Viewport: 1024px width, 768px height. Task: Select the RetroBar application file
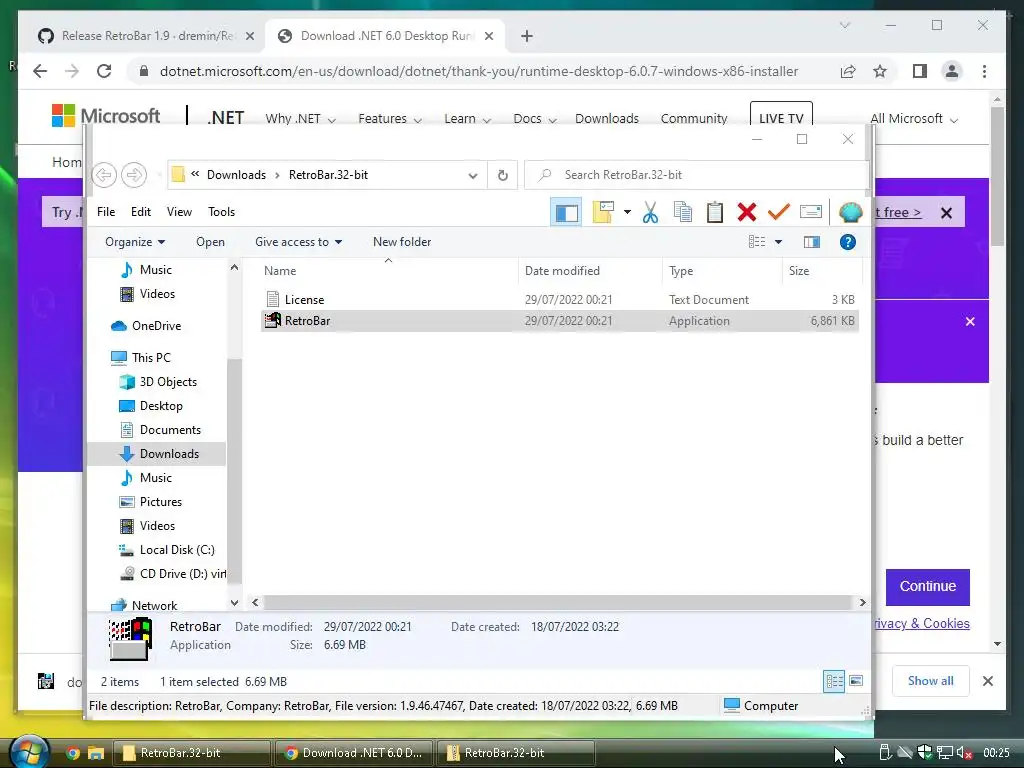click(x=560, y=321)
